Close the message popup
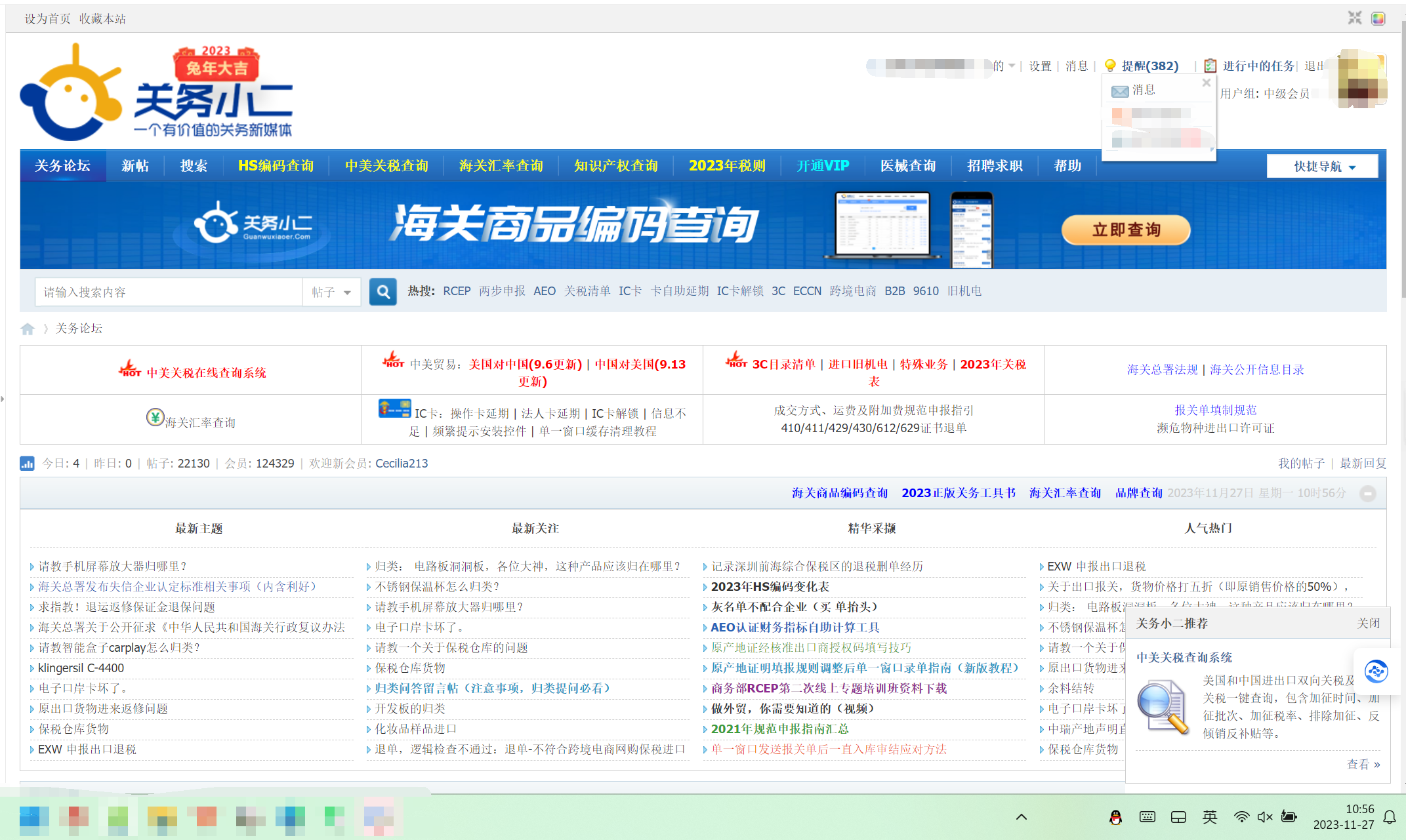The height and width of the screenshot is (840, 1406). [1206, 83]
